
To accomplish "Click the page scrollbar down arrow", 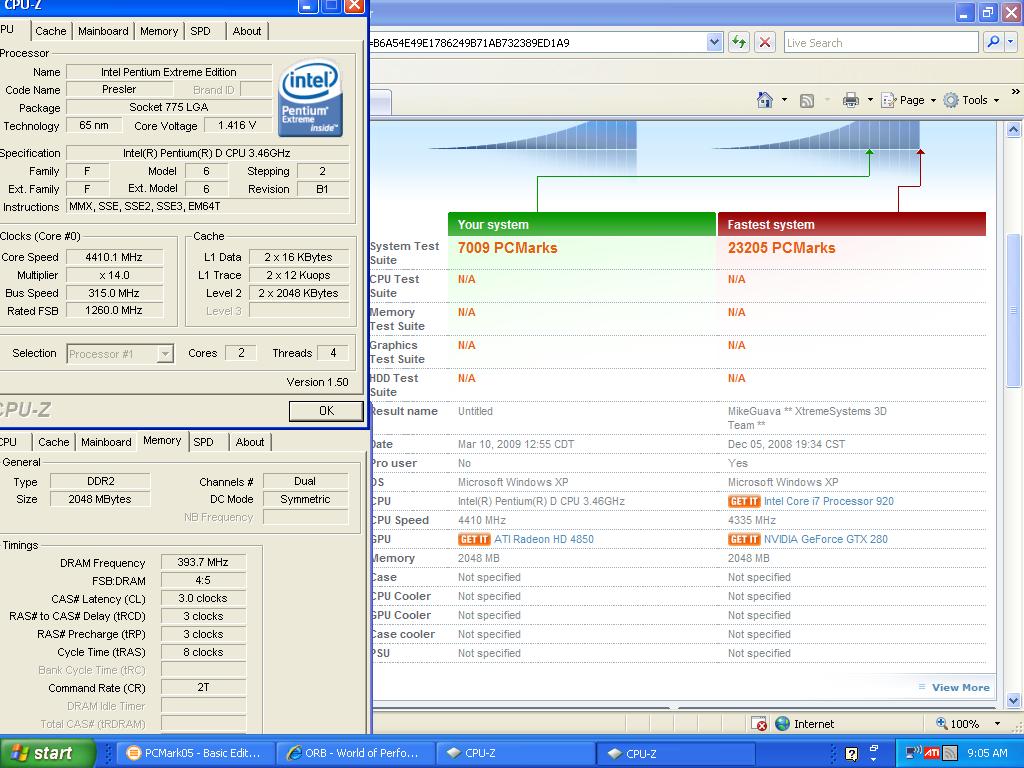I will tap(1013, 701).
